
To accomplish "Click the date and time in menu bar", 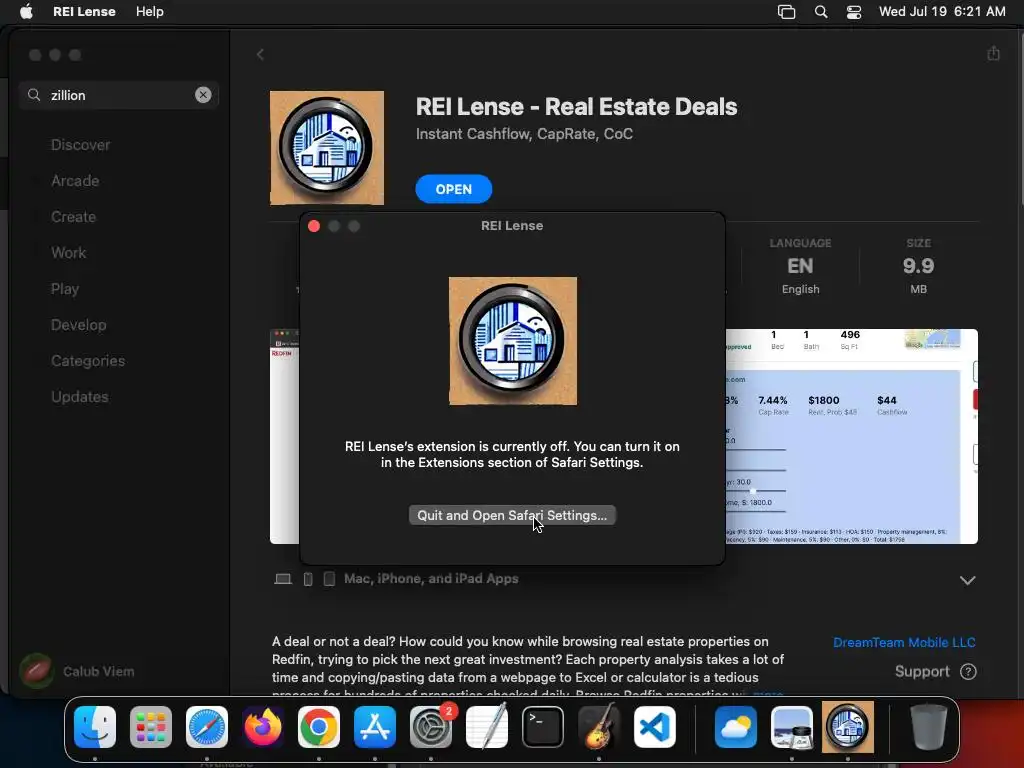I will tap(942, 12).
